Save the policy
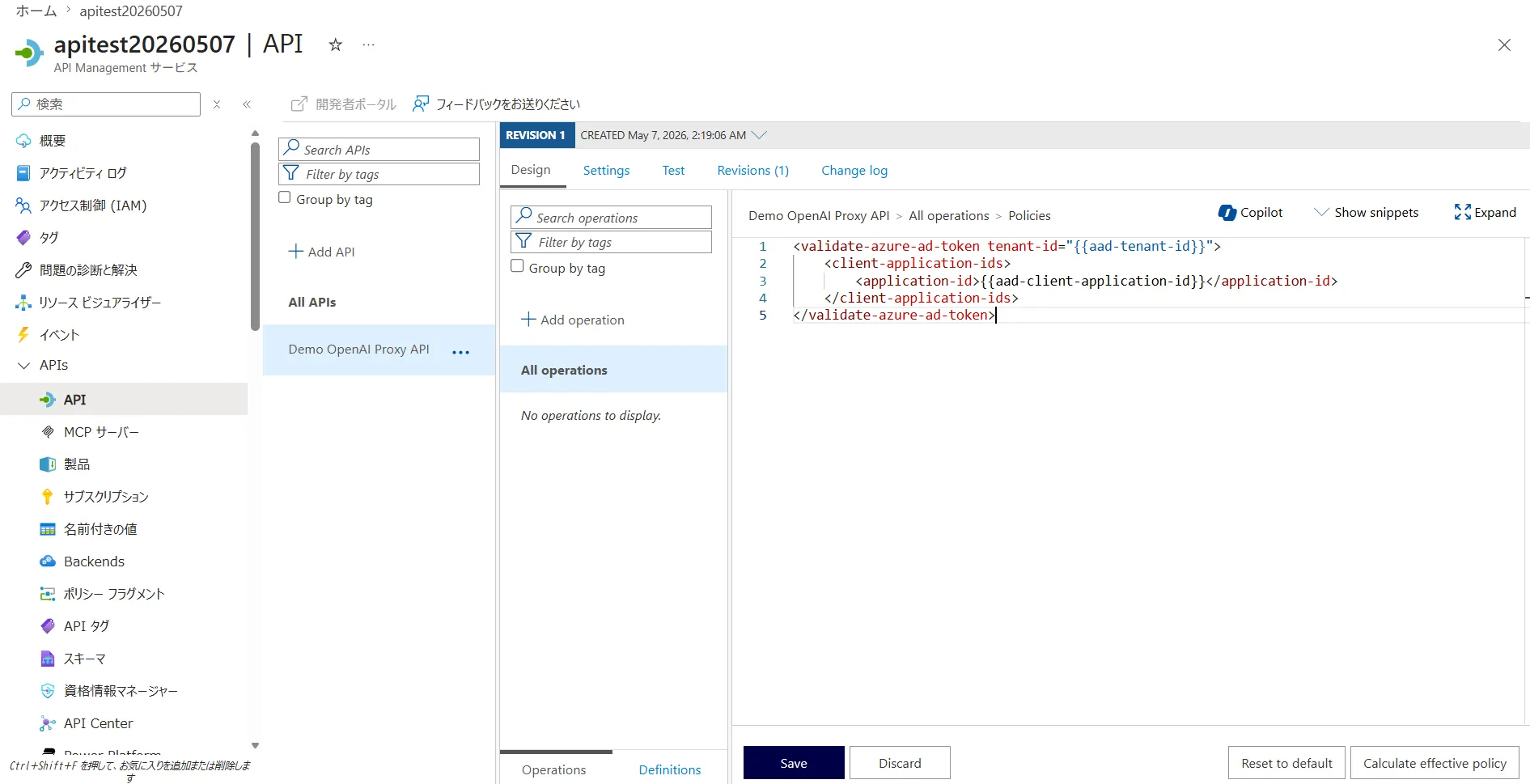Image resolution: width=1530 pixels, height=784 pixels. pyautogui.click(x=794, y=763)
